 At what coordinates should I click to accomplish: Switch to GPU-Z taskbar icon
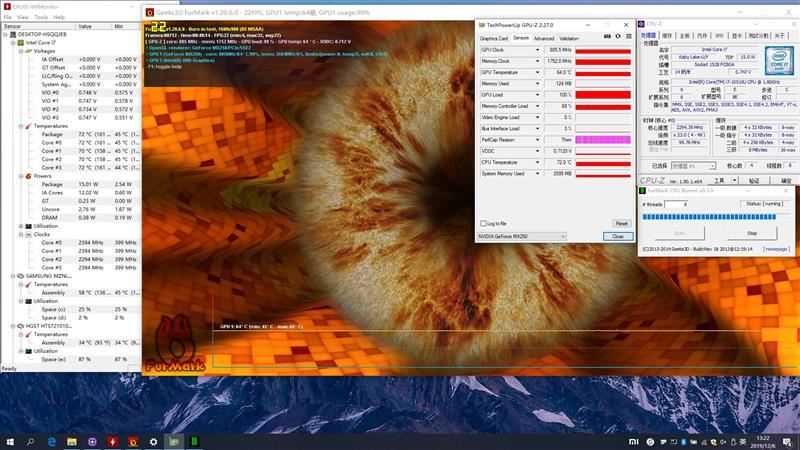coord(174,442)
